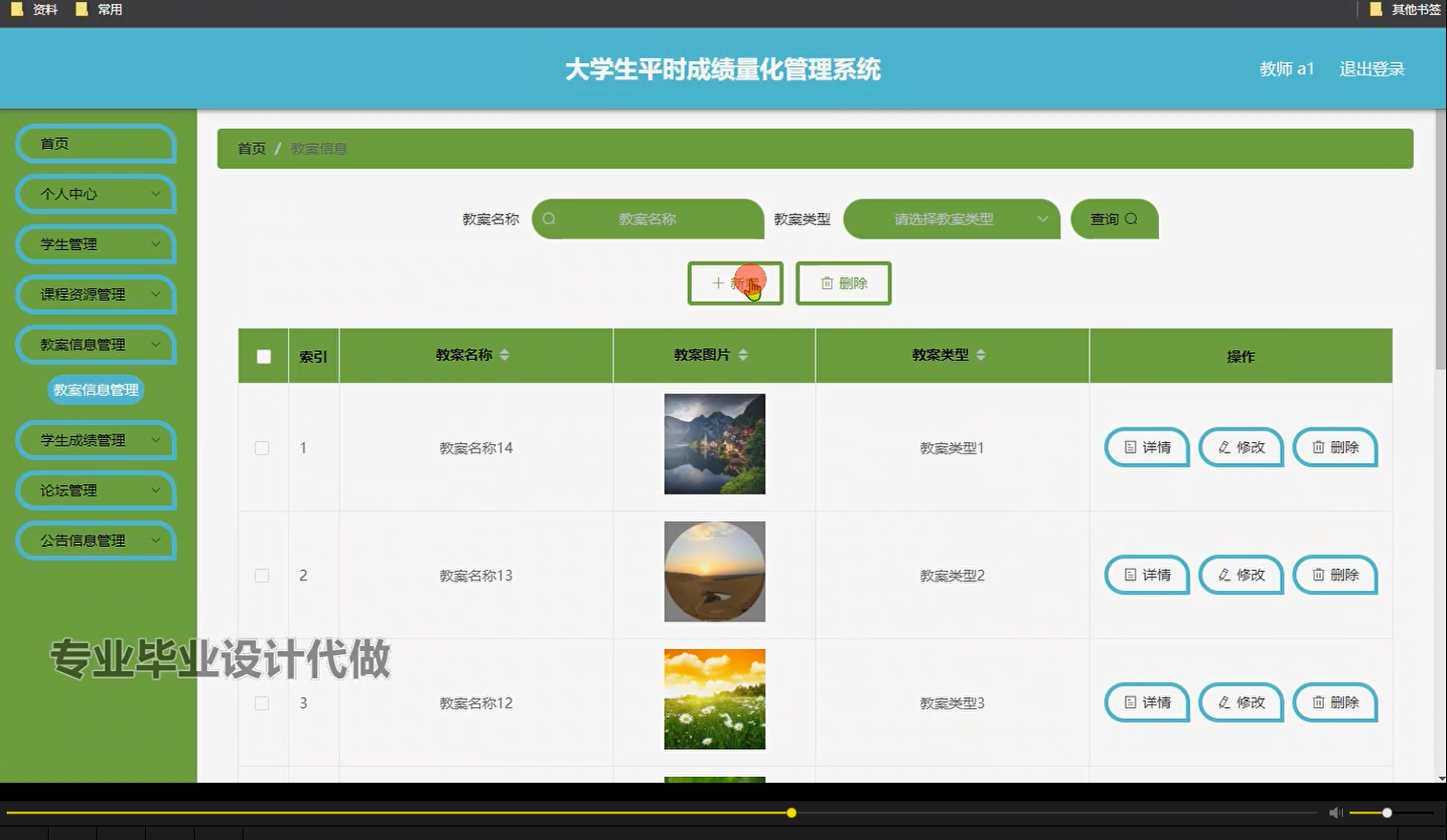Viewport: 1447px width, 840px height.
Task: Open the 请选择教案类型 dropdown
Action: 951,219
